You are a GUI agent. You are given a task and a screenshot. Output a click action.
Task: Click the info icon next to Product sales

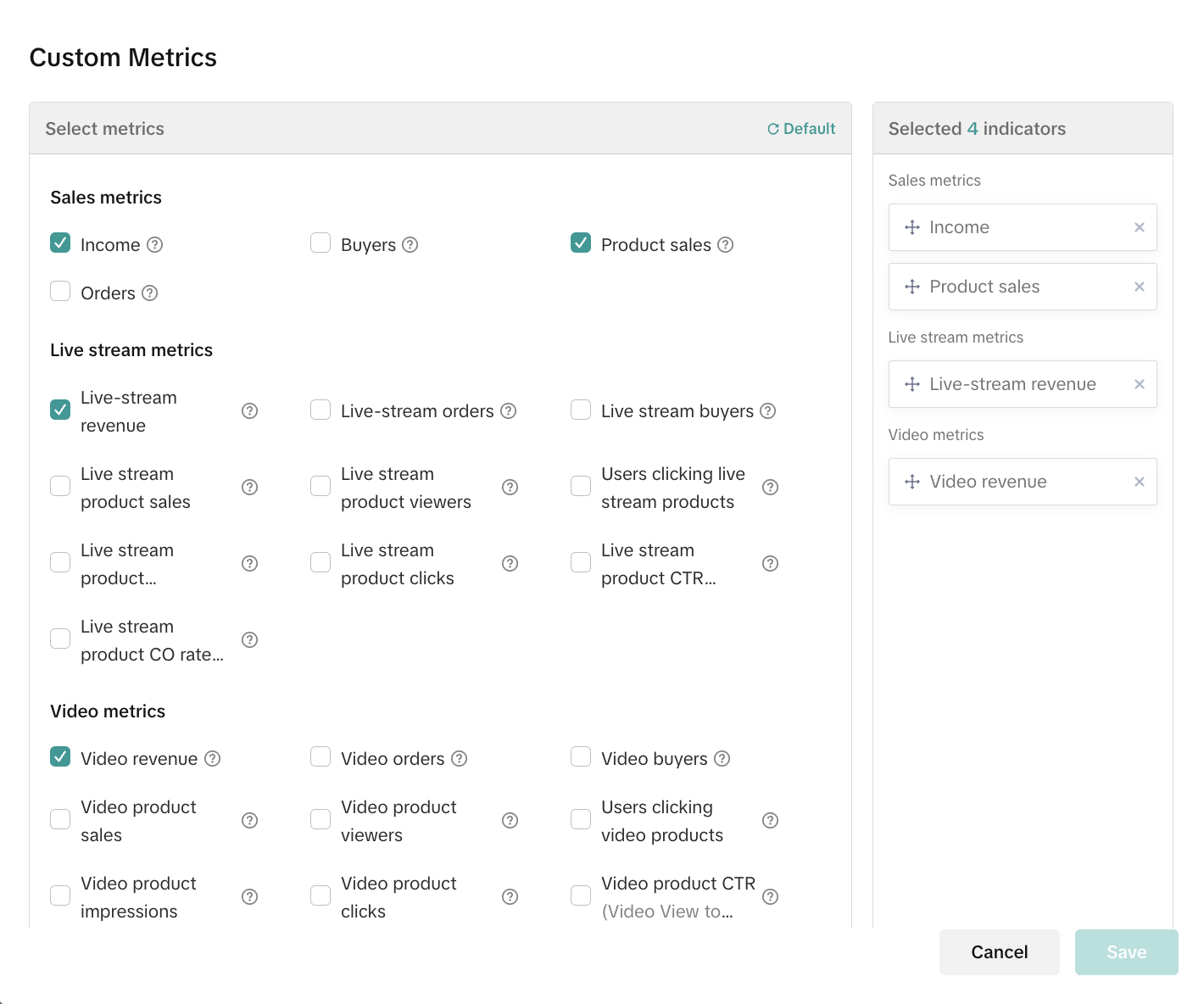tap(725, 245)
